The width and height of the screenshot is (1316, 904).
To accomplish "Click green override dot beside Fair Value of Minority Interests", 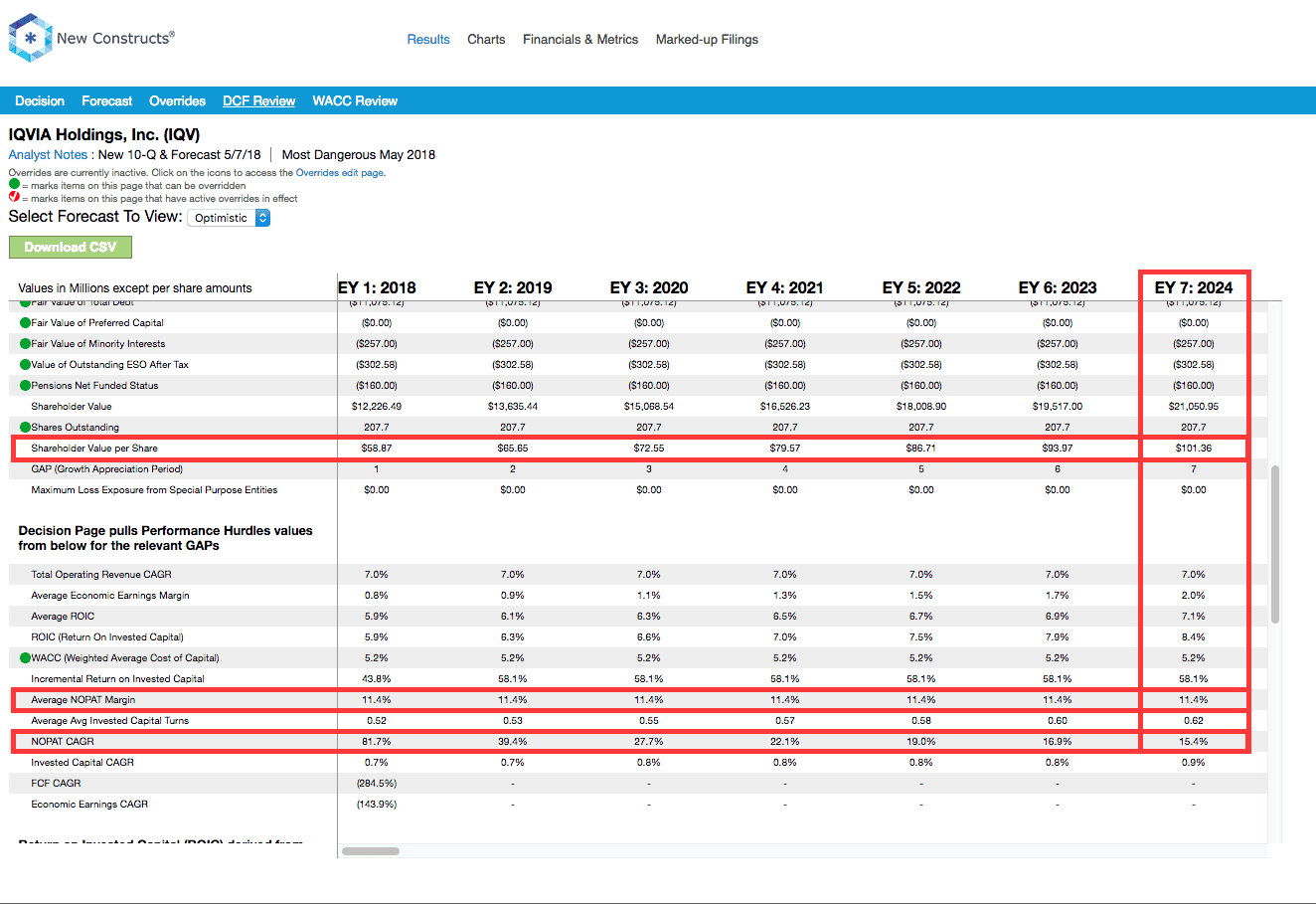I will tap(25, 343).
